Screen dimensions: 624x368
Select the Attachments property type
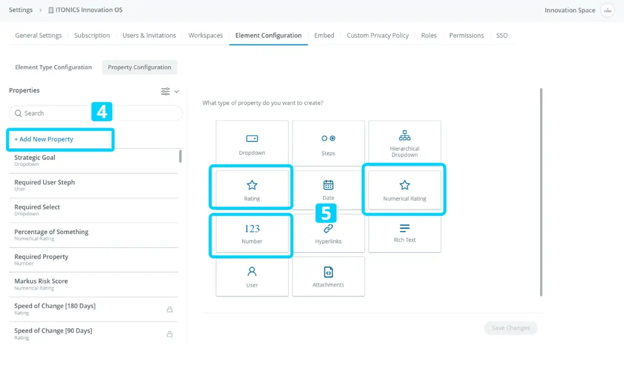(328, 277)
